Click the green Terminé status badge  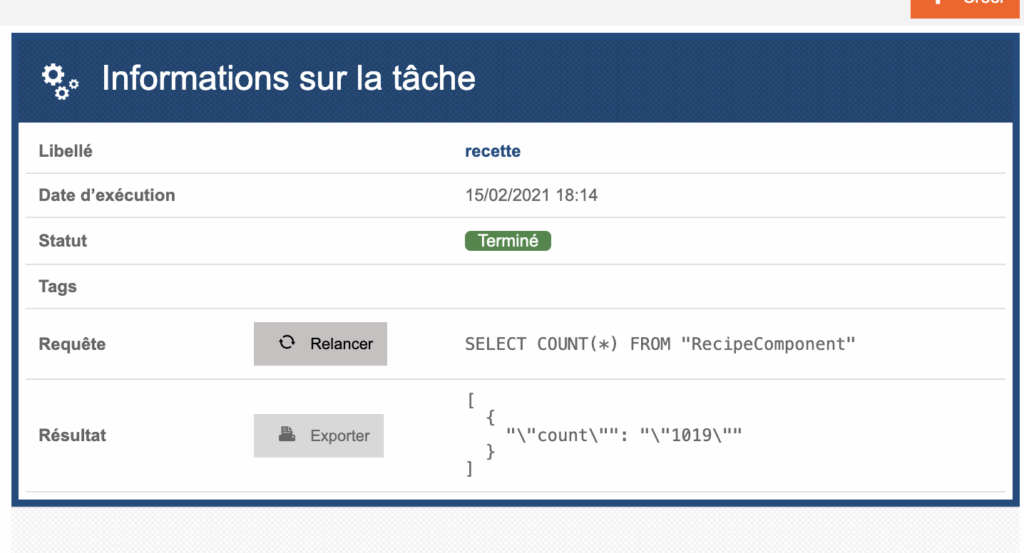[x=508, y=241]
